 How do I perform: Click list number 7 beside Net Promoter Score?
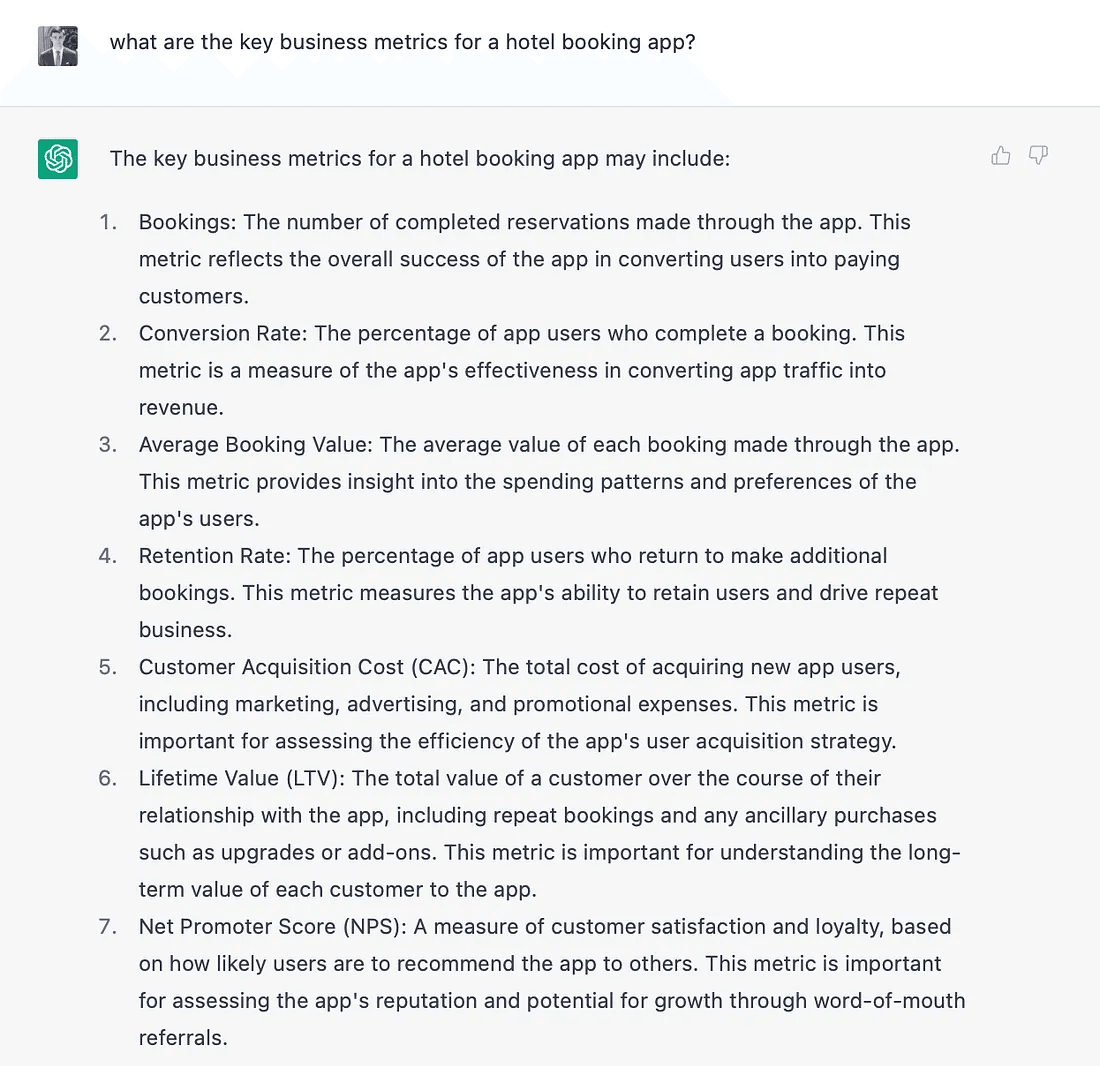pyautogui.click(x=108, y=927)
